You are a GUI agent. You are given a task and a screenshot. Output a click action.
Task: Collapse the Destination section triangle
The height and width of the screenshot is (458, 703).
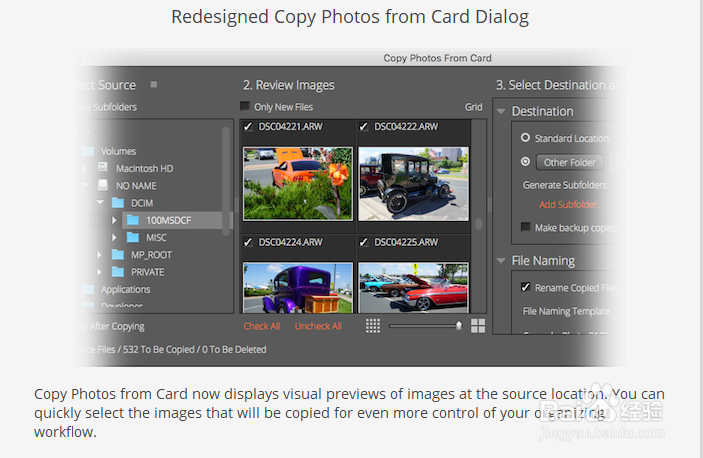(x=501, y=111)
